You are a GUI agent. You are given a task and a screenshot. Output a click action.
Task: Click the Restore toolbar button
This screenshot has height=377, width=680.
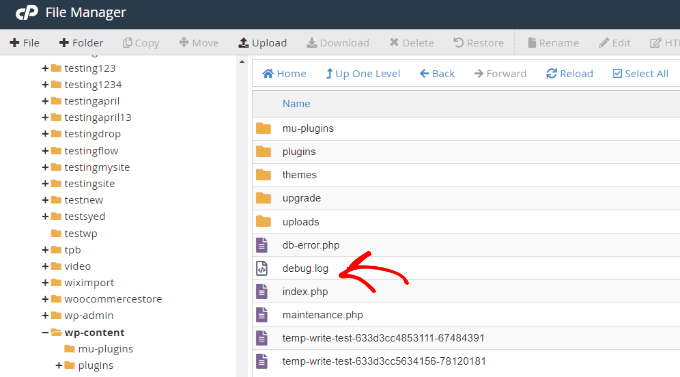pyautogui.click(x=478, y=43)
